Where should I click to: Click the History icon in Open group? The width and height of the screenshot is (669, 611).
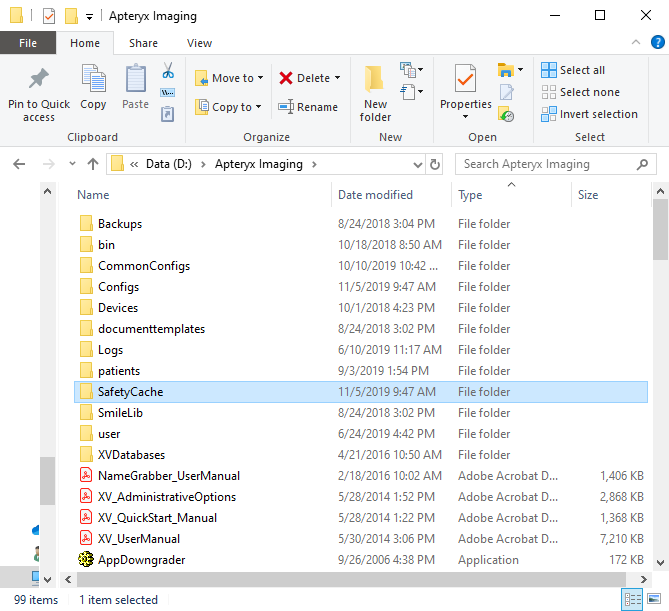point(506,114)
